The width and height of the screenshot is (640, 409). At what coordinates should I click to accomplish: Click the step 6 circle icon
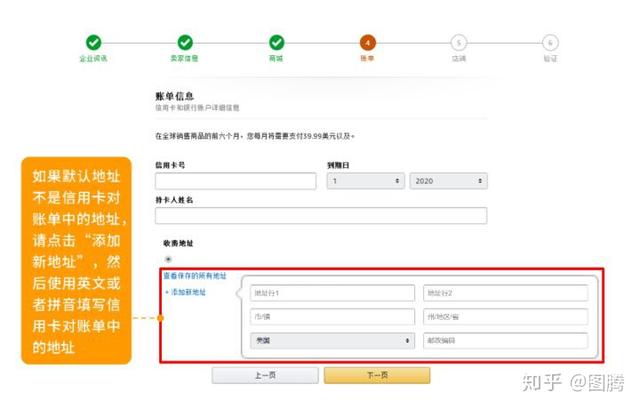click(x=550, y=42)
